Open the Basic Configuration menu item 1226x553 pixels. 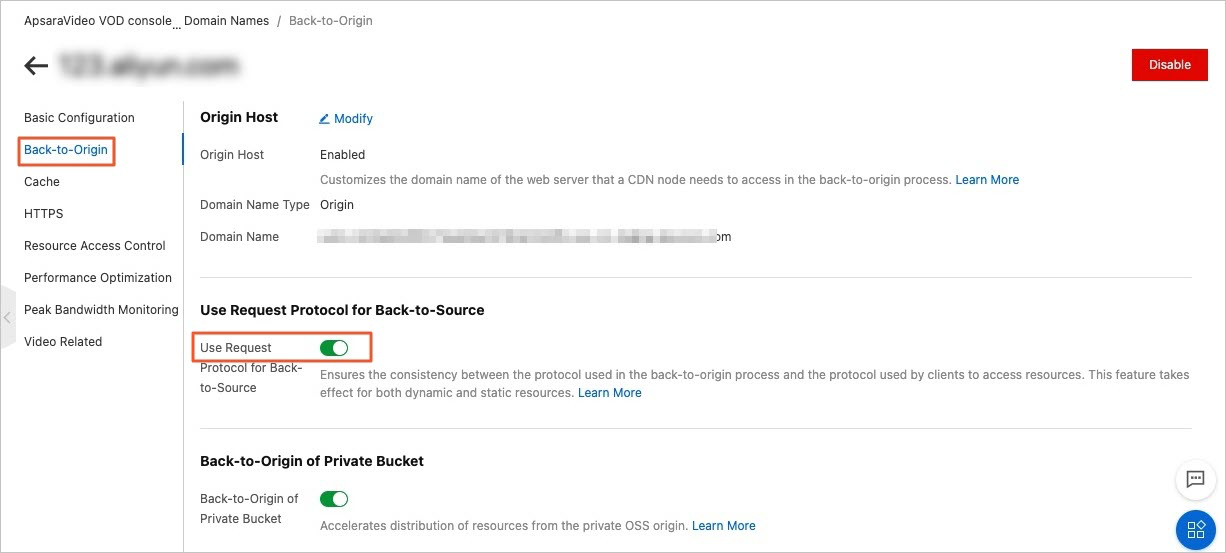click(x=79, y=118)
